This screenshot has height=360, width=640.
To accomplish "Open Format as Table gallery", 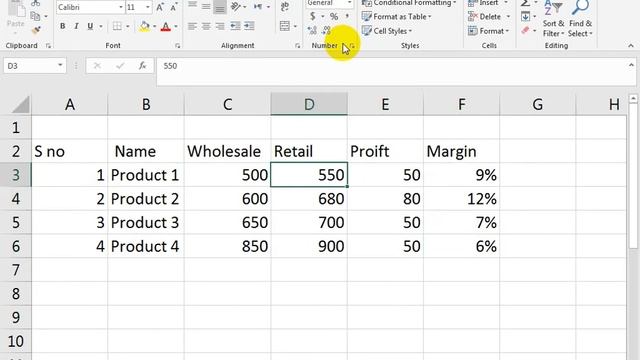I will (x=396, y=17).
